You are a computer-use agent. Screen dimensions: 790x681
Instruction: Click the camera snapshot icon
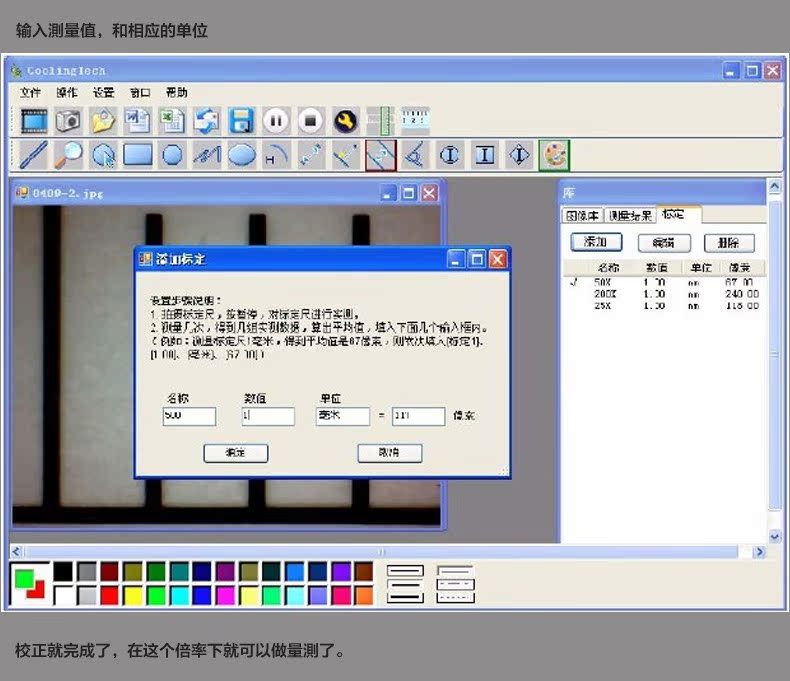coord(68,122)
